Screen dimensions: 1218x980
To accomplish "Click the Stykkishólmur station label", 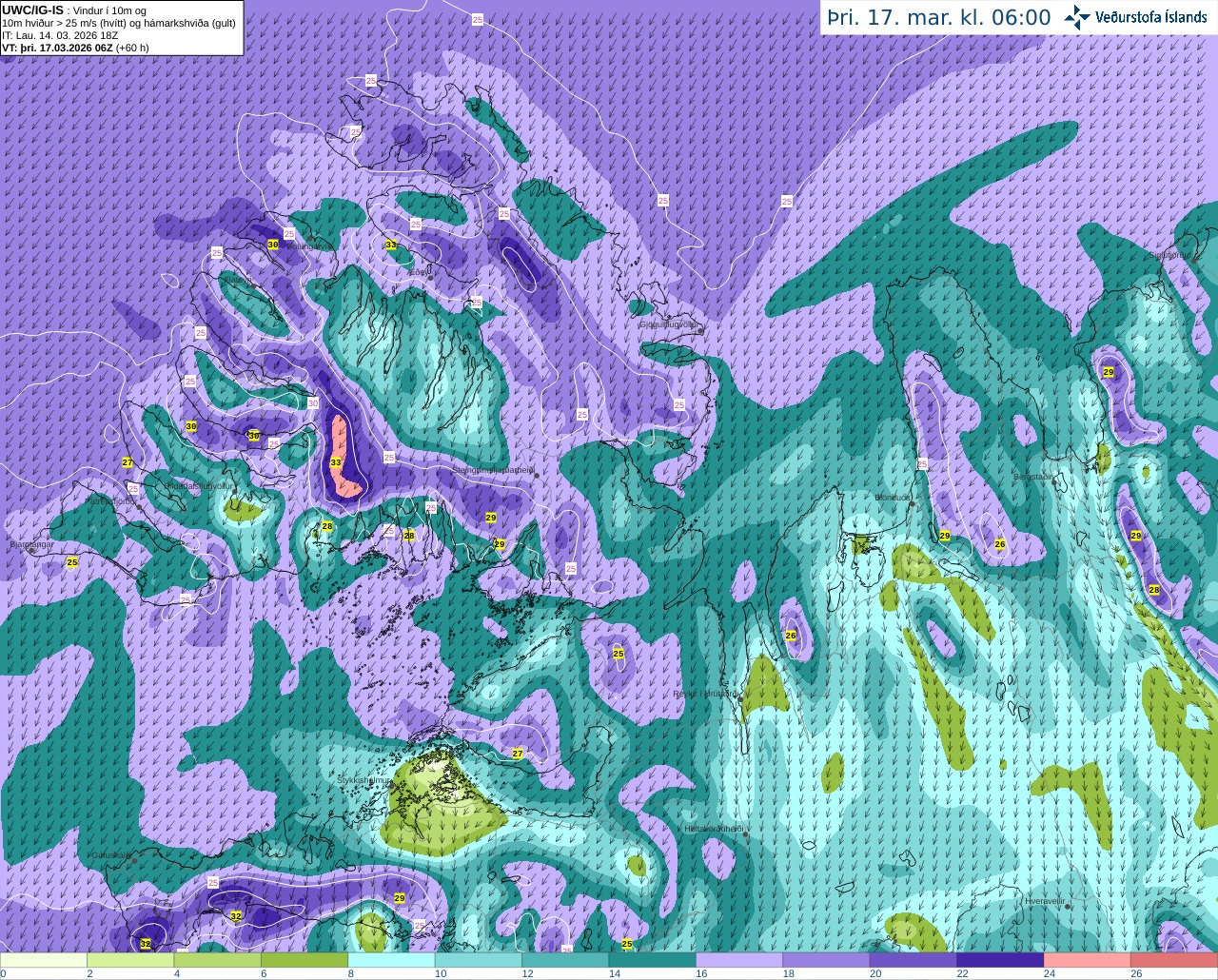I will pos(363,779).
